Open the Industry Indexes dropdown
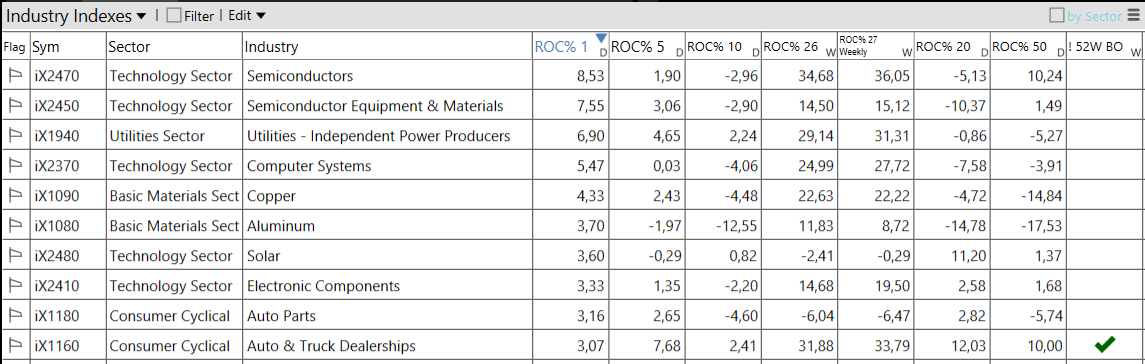Image resolution: width=1145 pixels, height=364 pixels. (77, 15)
